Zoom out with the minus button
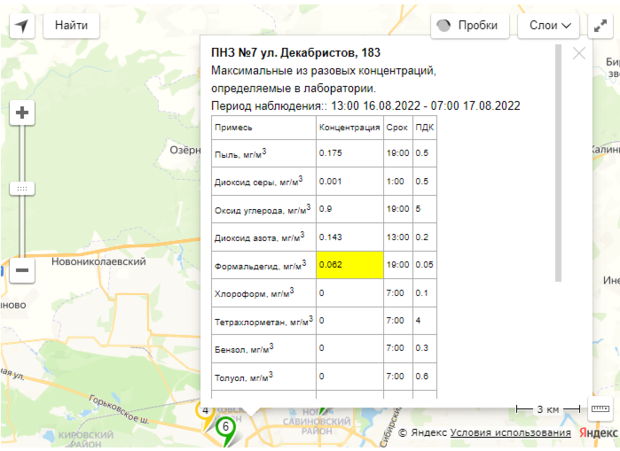Image resolution: width=620 pixels, height=451 pixels. 23,269
